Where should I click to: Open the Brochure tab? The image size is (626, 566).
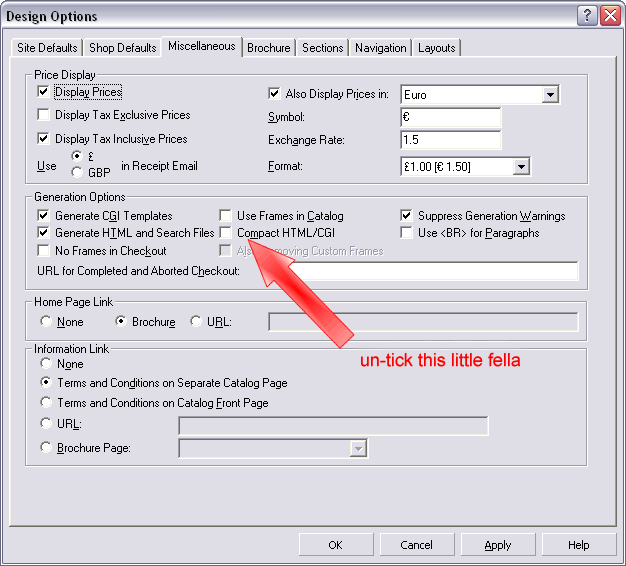(269, 48)
